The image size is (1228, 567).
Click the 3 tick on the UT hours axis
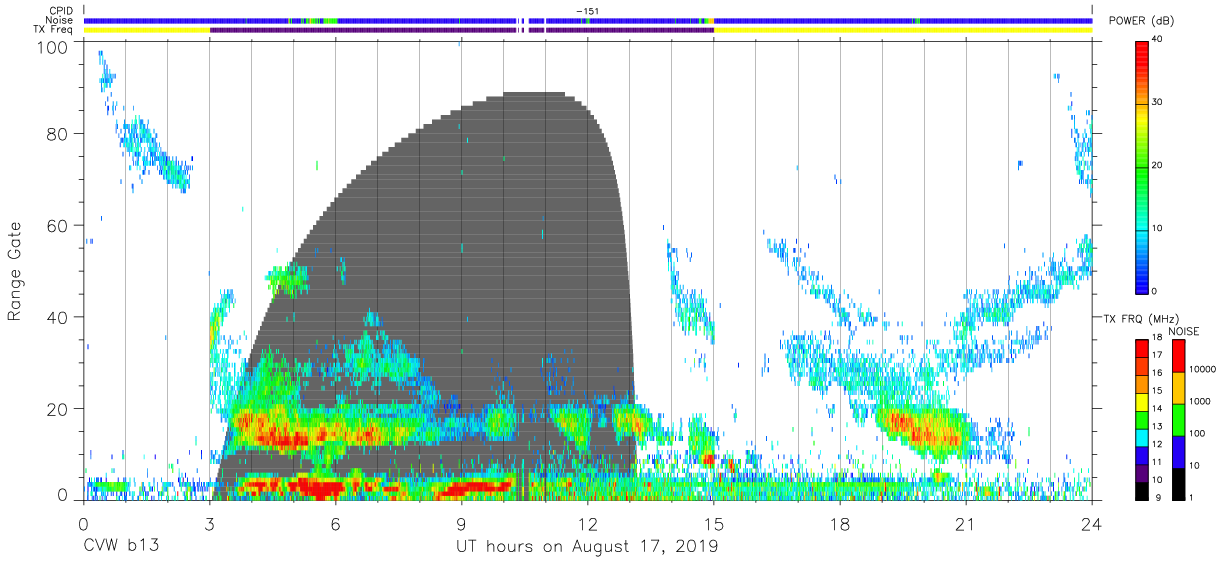[x=209, y=523]
